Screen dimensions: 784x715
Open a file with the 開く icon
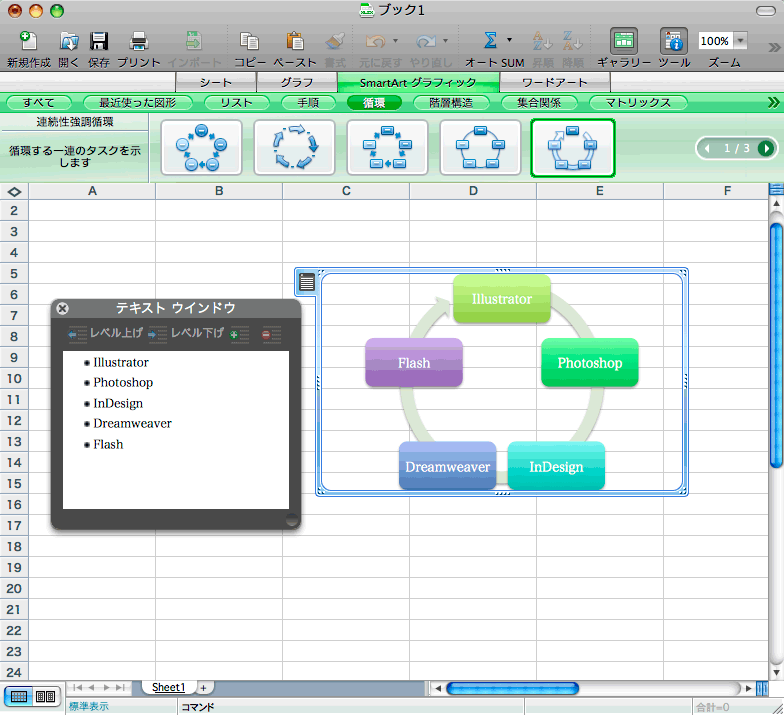68,41
